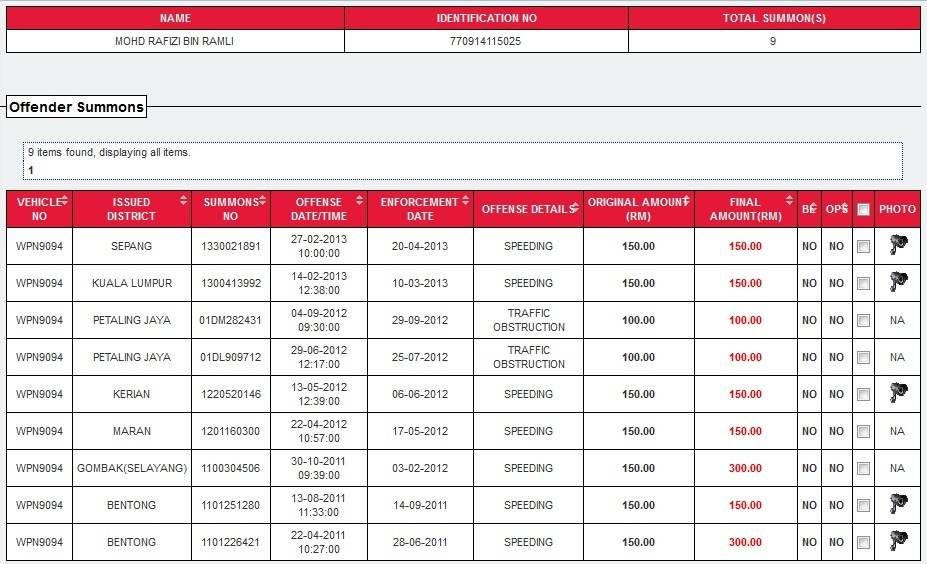This screenshot has width=927, height=564.
Task: Check the box for summons 01DM282431
Action: click(863, 320)
